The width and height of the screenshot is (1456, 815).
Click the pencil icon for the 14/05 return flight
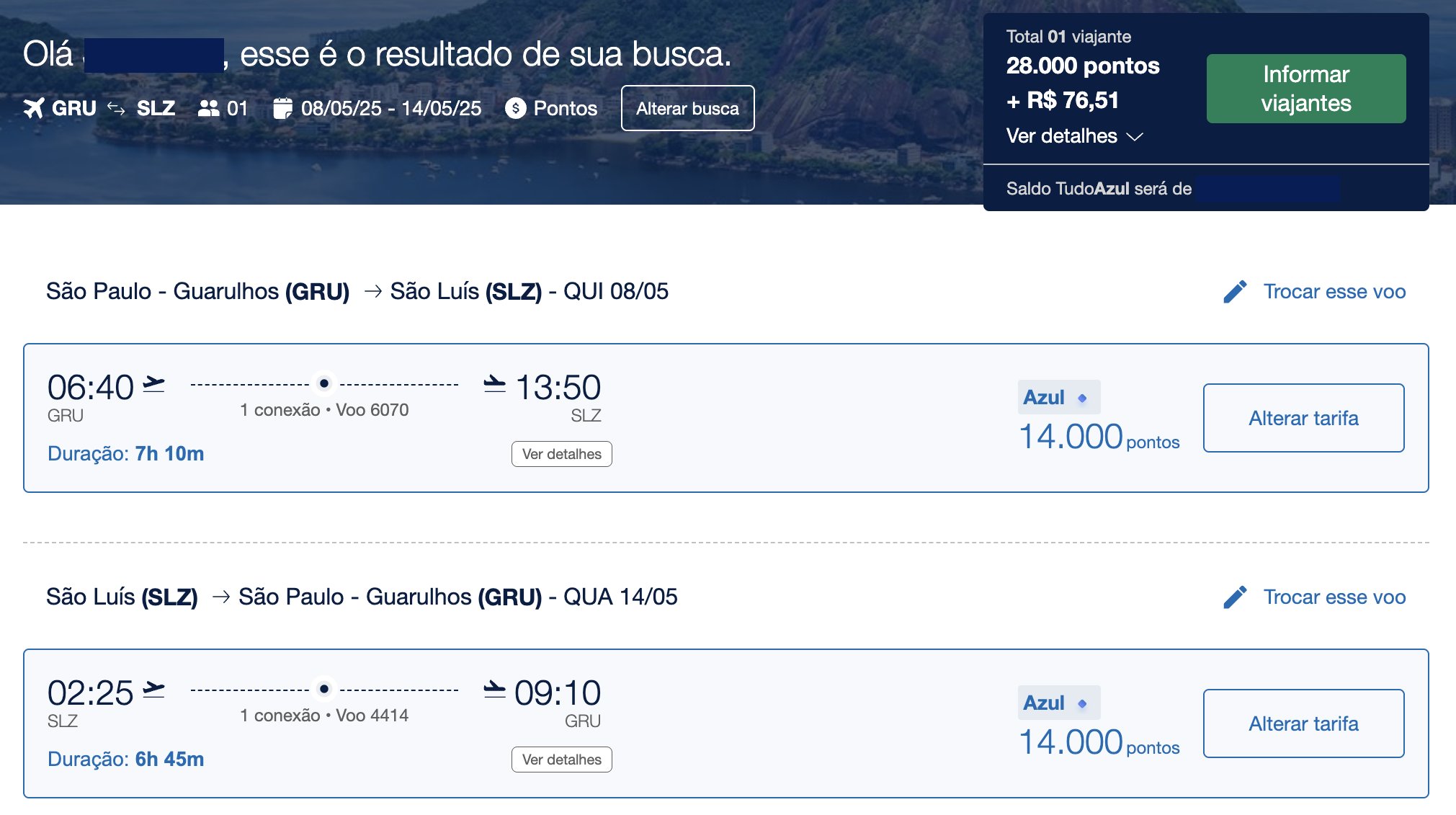point(1235,597)
